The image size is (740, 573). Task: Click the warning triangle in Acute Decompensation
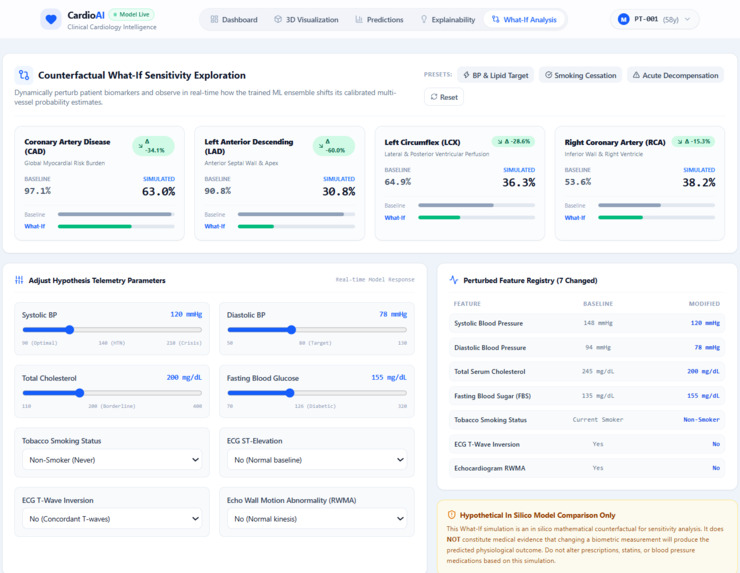click(x=636, y=75)
